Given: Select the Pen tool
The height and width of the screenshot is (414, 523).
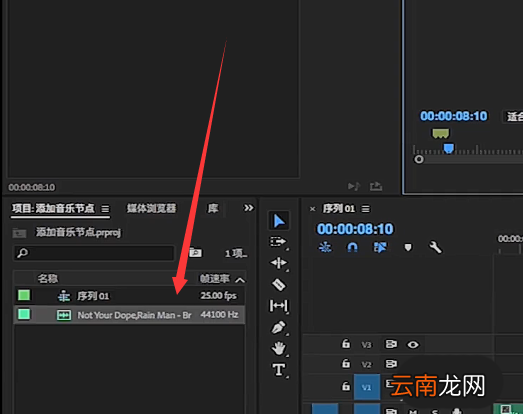Looking at the screenshot, I should pyautogui.click(x=279, y=328).
